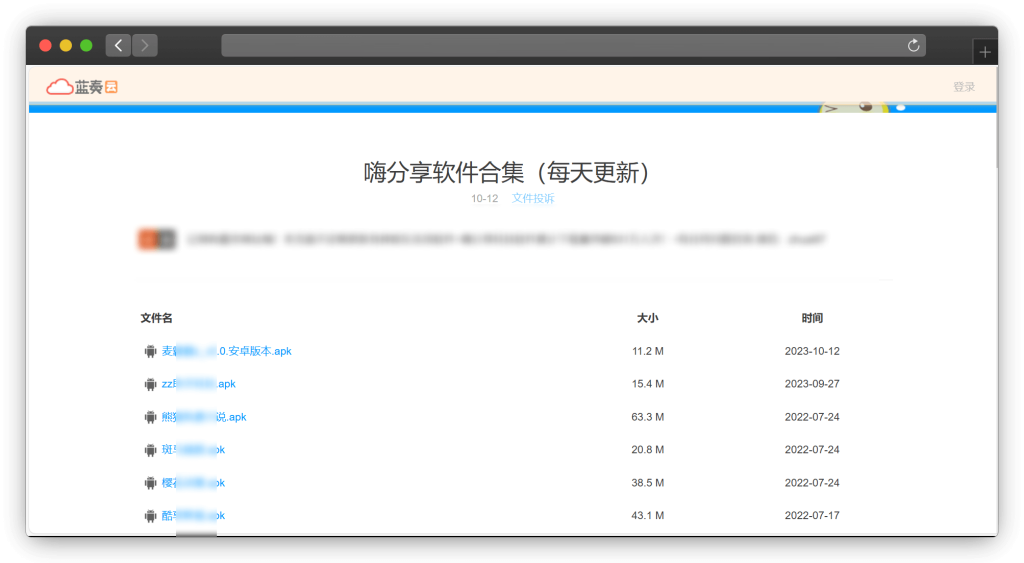Click the browser address bar
1024x563 pixels.
(573, 45)
